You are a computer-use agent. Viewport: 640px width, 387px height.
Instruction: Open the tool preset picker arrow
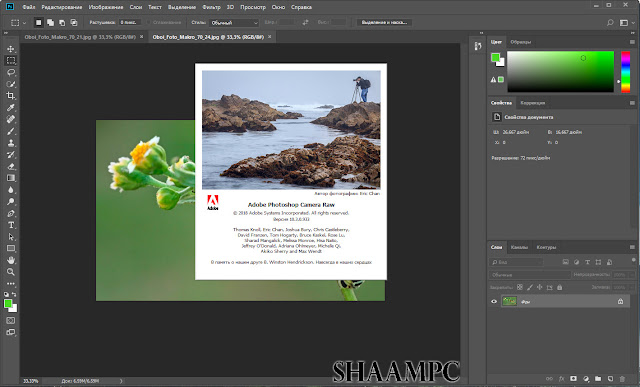[24, 23]
